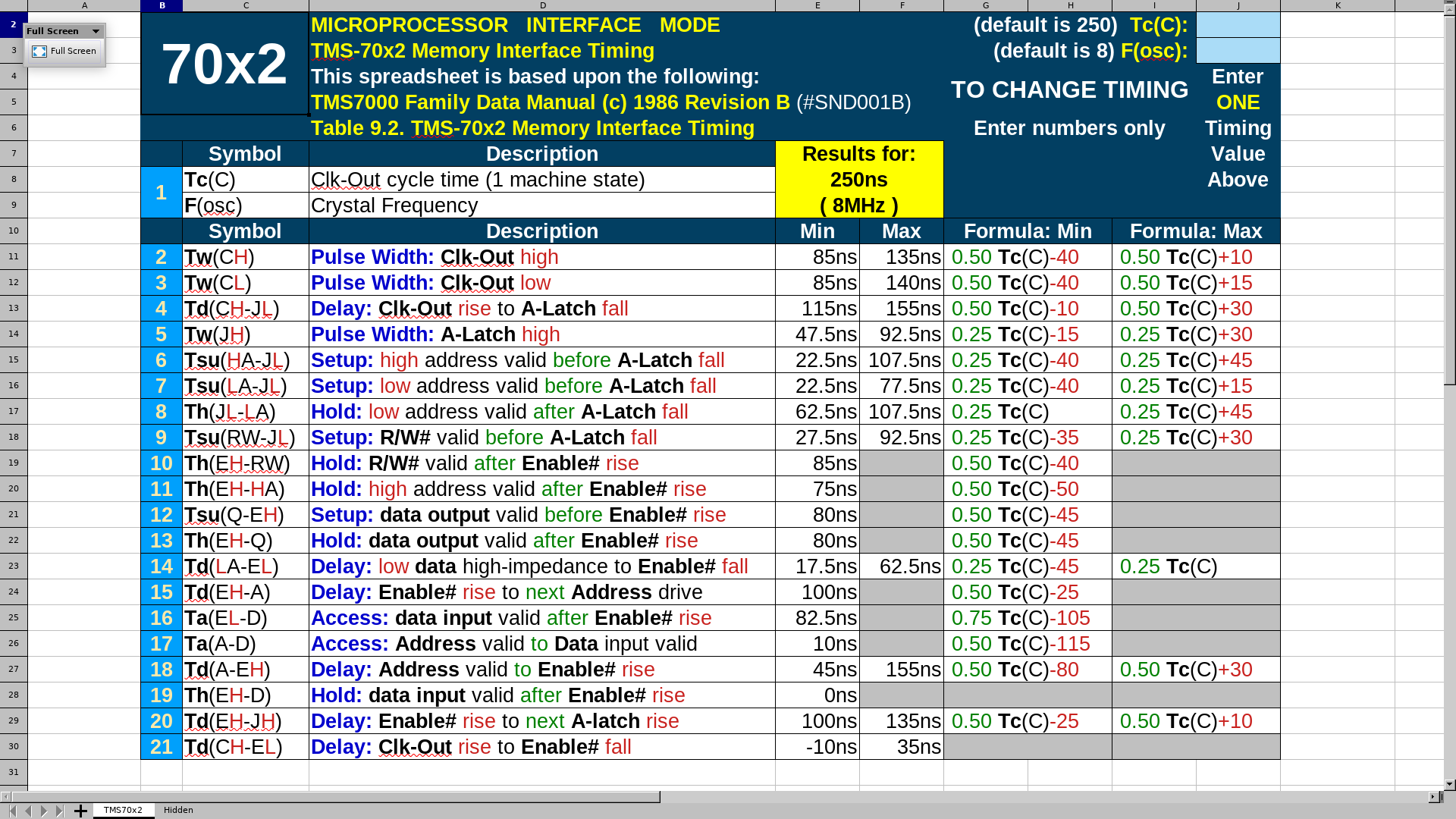
Task: Select 'Pulse Width: Clk-Out low' description cell
Action: [x=542, y=283]
